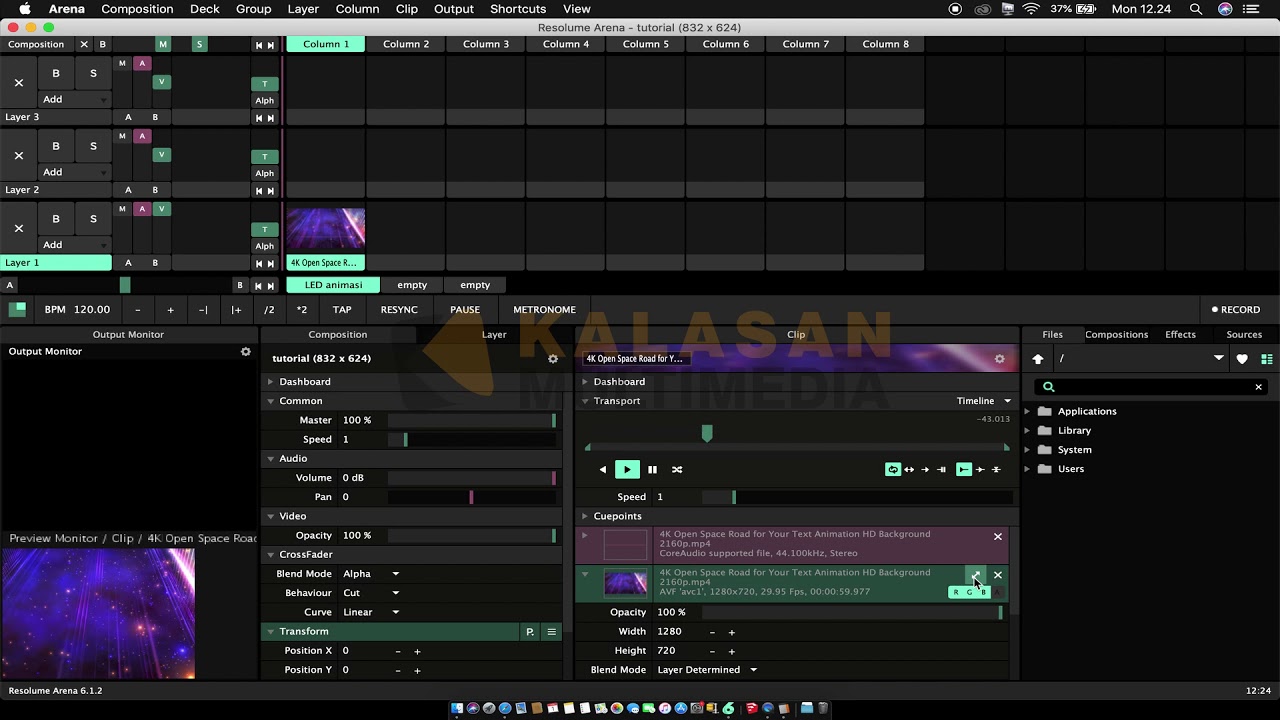Viewport: 1280px width, 720px height.
Task: Clear the file search field
Action: click(1258, 387)
